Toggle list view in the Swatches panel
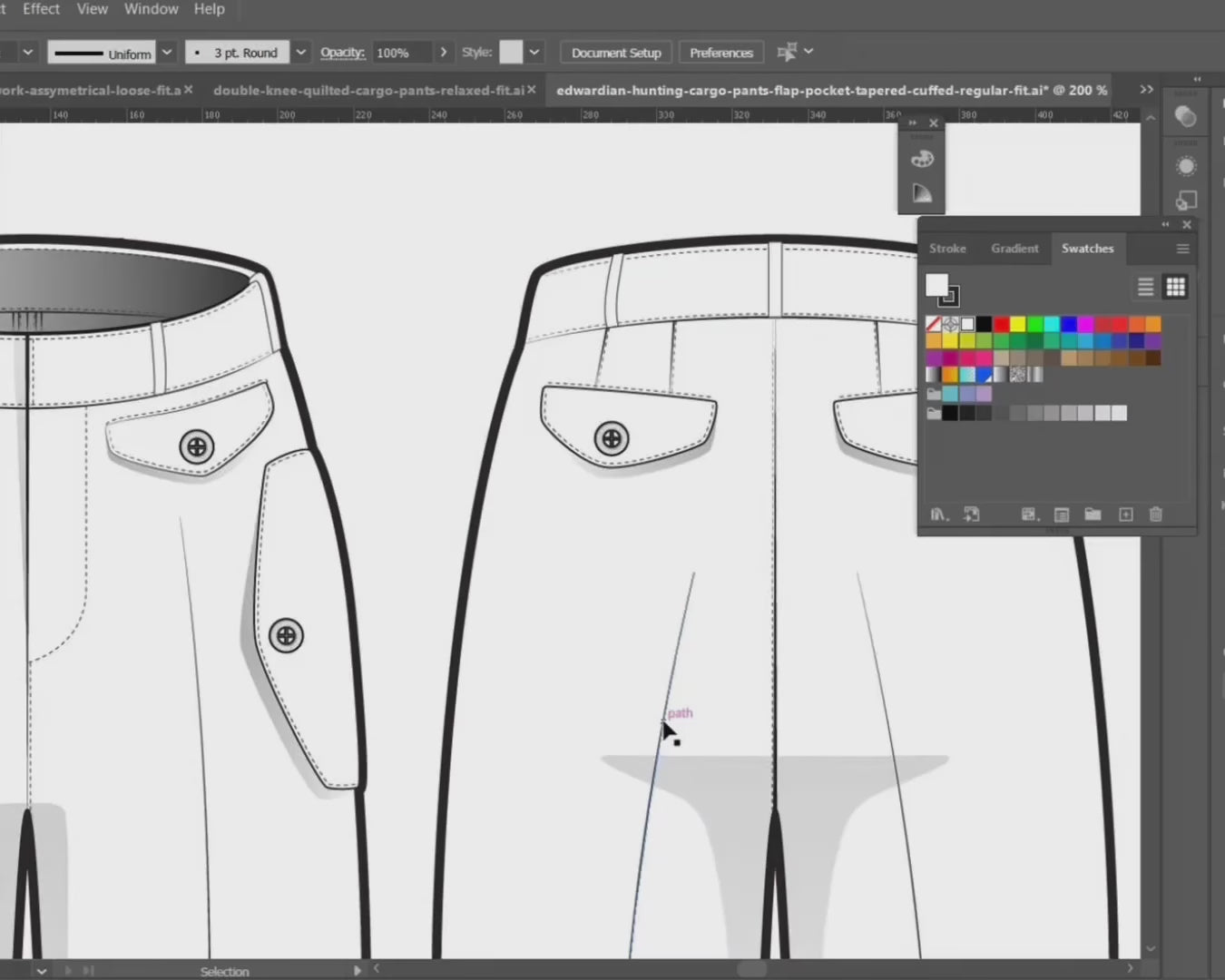The image size is (1225, 980). click(x=1145, y=287)
